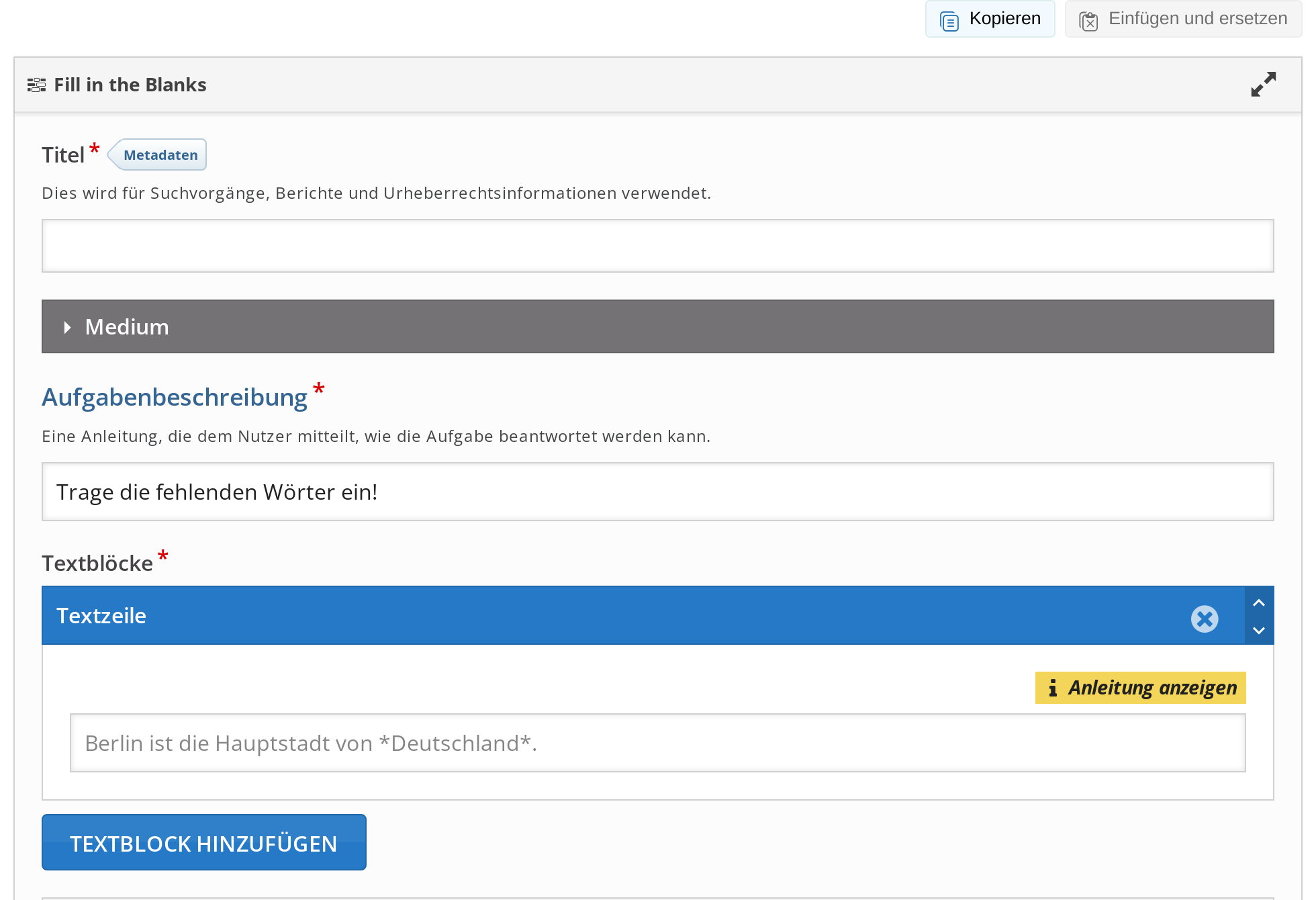The image size is (1316, 900).
Task: Click 'Eine Anleitung, die dem Nutzer mitteilt' text
Action: (x=376, y=437)
